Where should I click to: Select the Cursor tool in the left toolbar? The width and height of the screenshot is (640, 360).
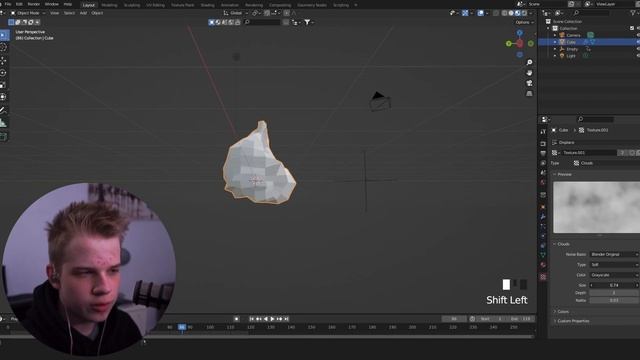pos(4,48)
